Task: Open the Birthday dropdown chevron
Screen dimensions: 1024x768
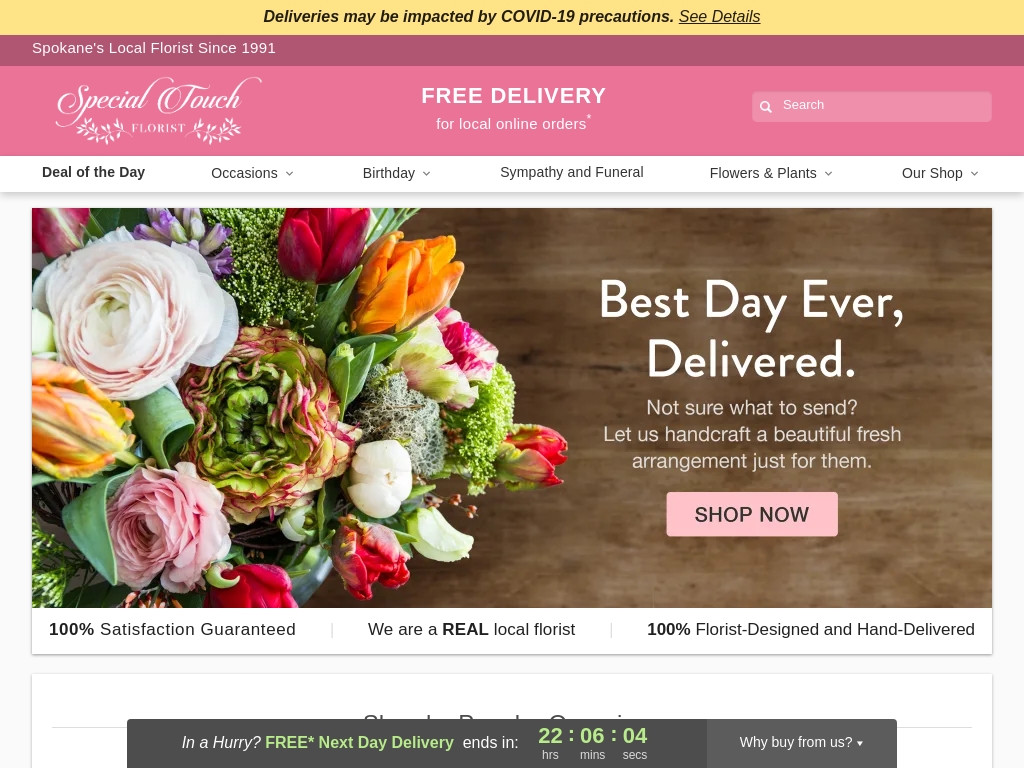Action: click(426, 174)
